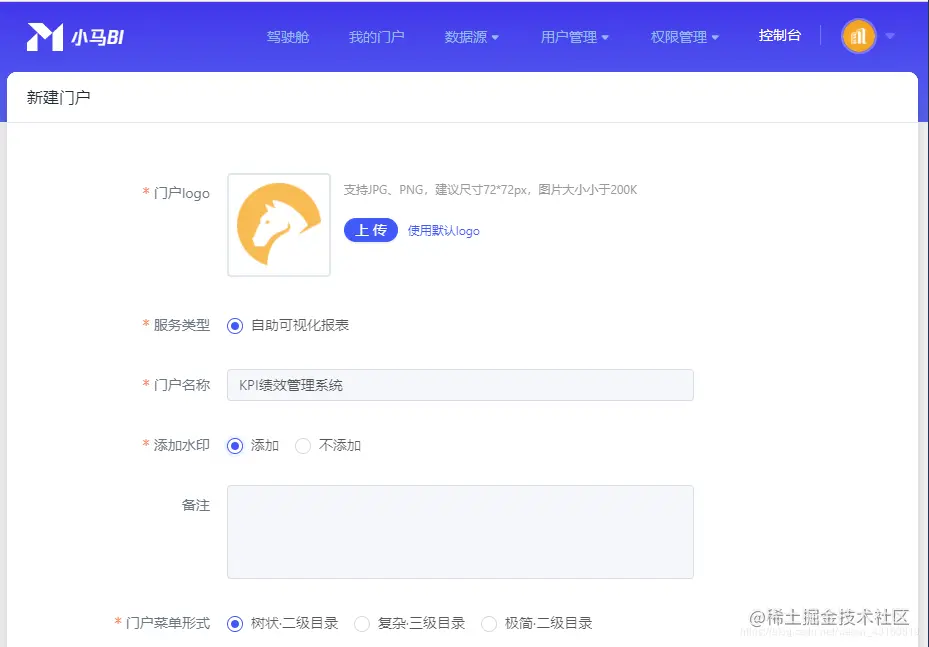Open the 用户管理 dropdown menu
This screenshot has height=647, width=929.
574,36
